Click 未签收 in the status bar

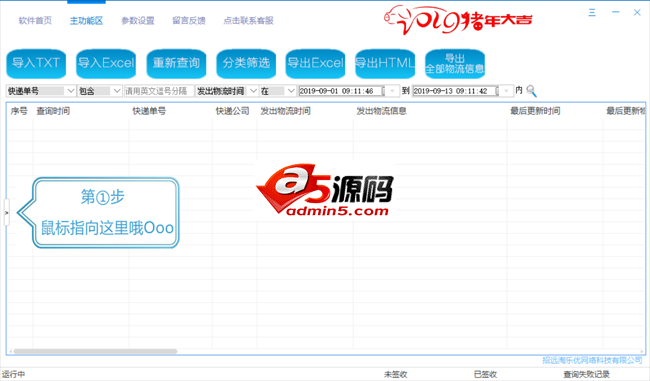tap(395, 374)
